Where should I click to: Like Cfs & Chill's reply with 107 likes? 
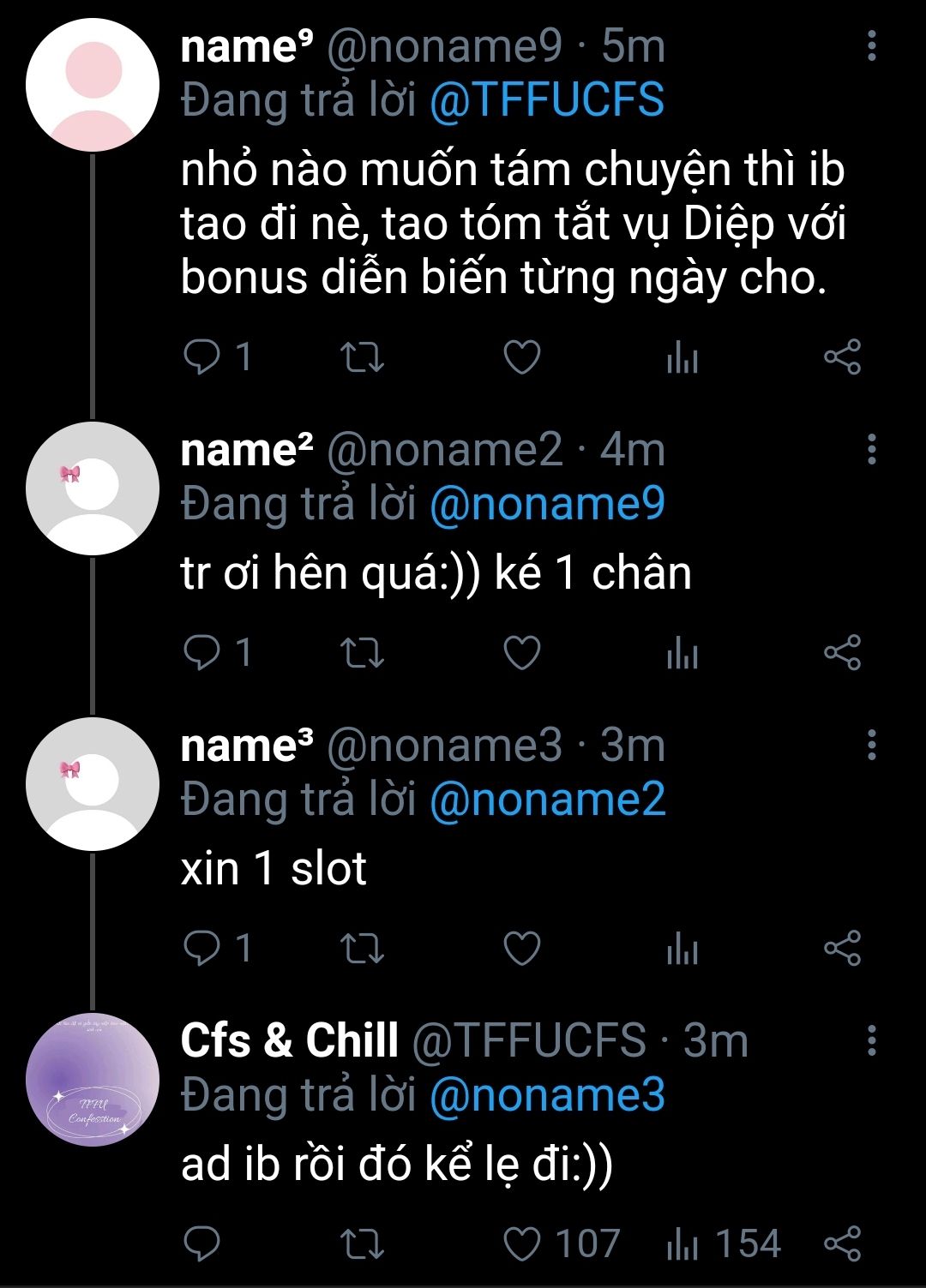tap(521, 1244)
